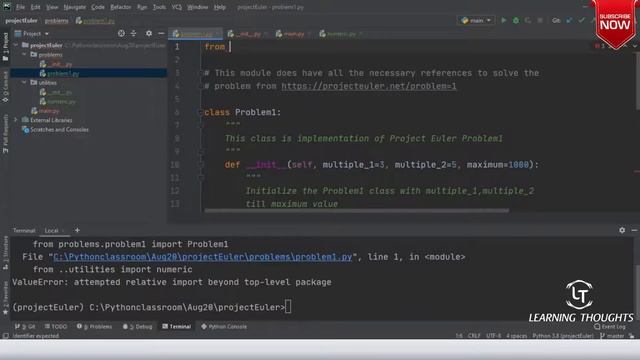Click the expand/collapse all icon in the Project panel header

point(133,33)
